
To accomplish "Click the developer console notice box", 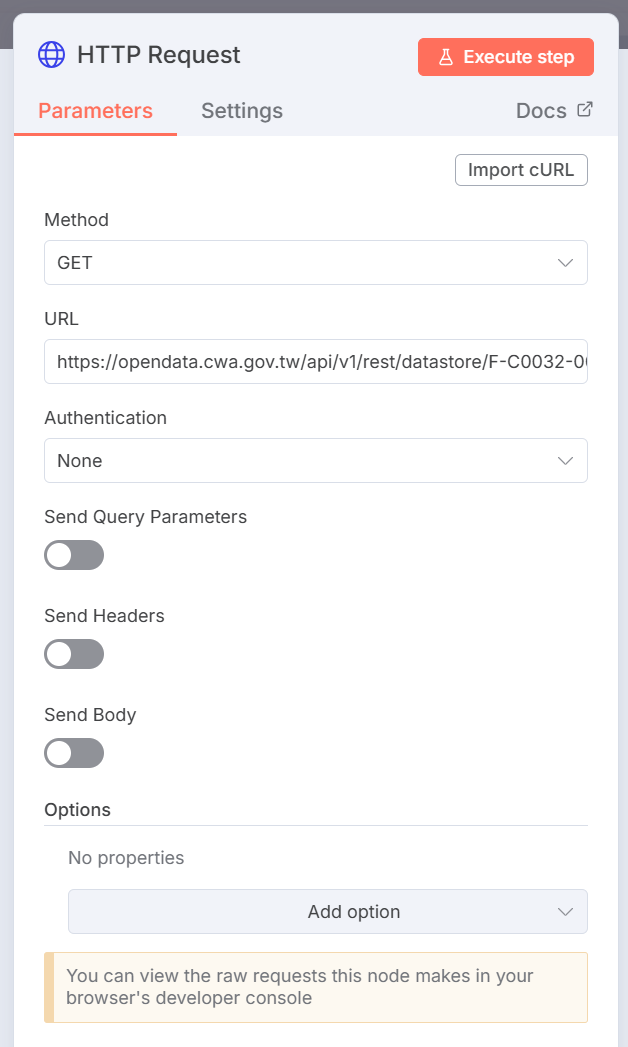I will [x=316, y=987].
